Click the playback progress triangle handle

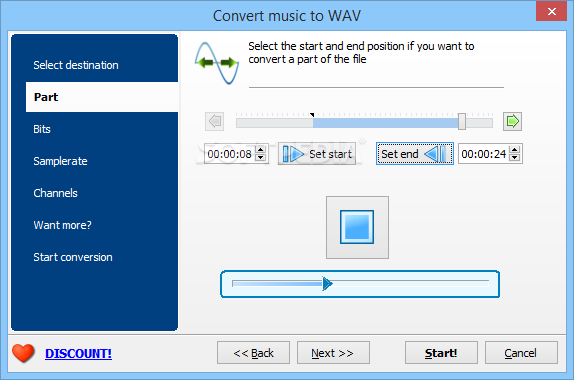327,284
